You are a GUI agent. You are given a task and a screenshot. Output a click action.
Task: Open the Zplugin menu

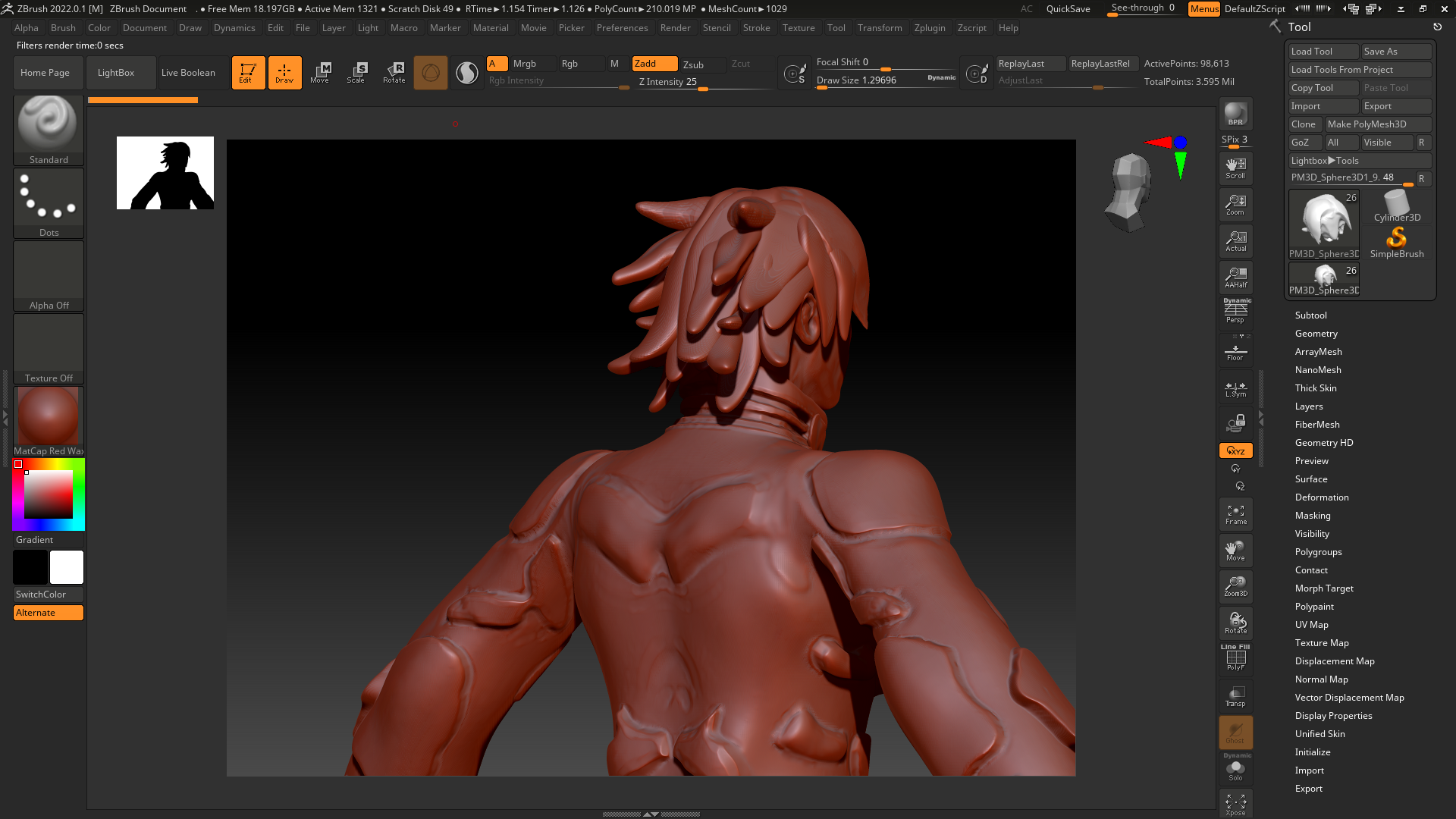pyautogui.click(x=929, y=28)
